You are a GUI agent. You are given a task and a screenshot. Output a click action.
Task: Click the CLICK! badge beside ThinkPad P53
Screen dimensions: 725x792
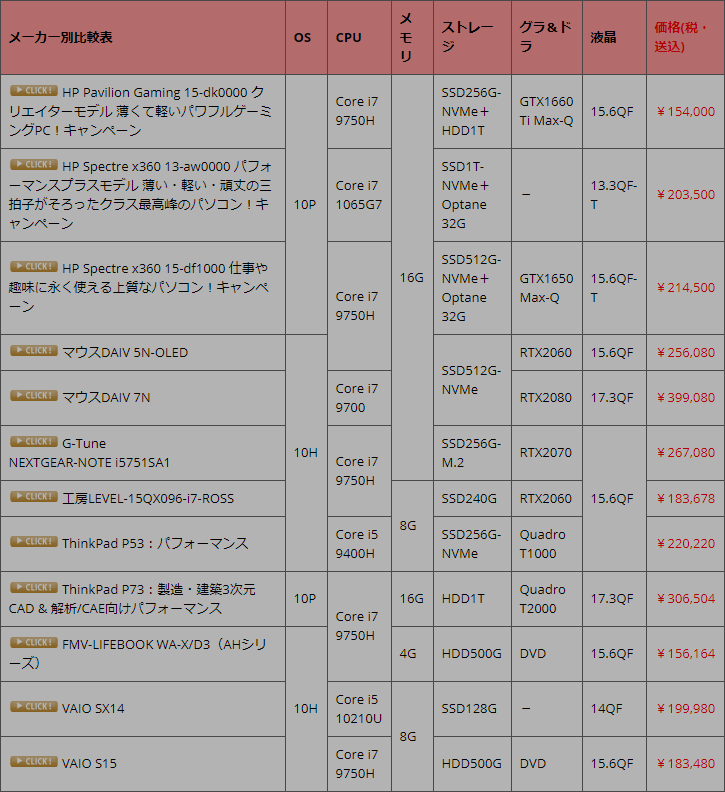(33, 542)
